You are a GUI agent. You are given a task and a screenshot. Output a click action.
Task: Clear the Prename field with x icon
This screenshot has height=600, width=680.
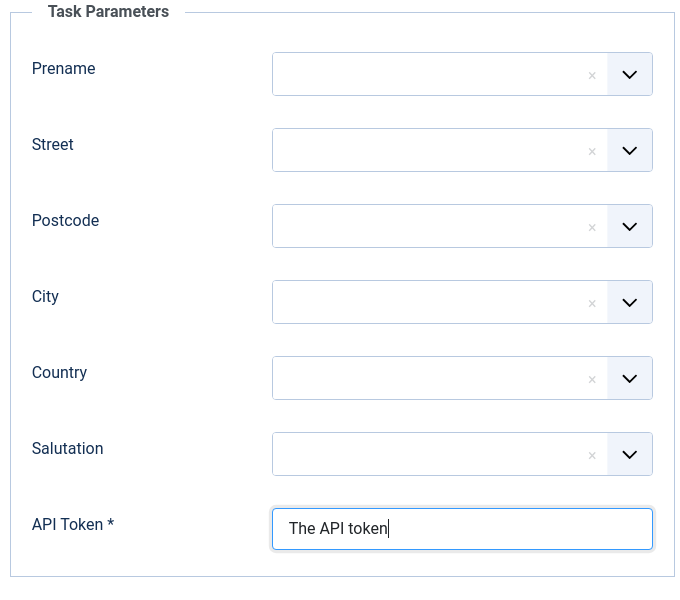[592, 75]
